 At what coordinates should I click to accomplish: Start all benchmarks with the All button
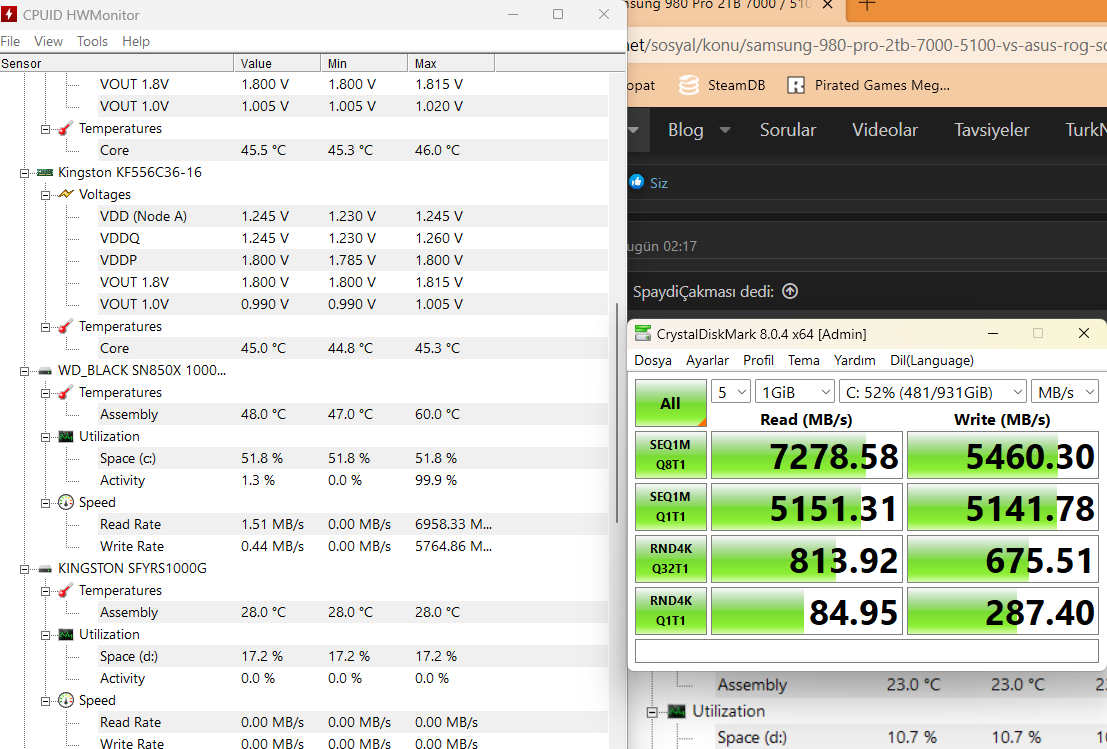pyautogui.click(x=671, y=403)
